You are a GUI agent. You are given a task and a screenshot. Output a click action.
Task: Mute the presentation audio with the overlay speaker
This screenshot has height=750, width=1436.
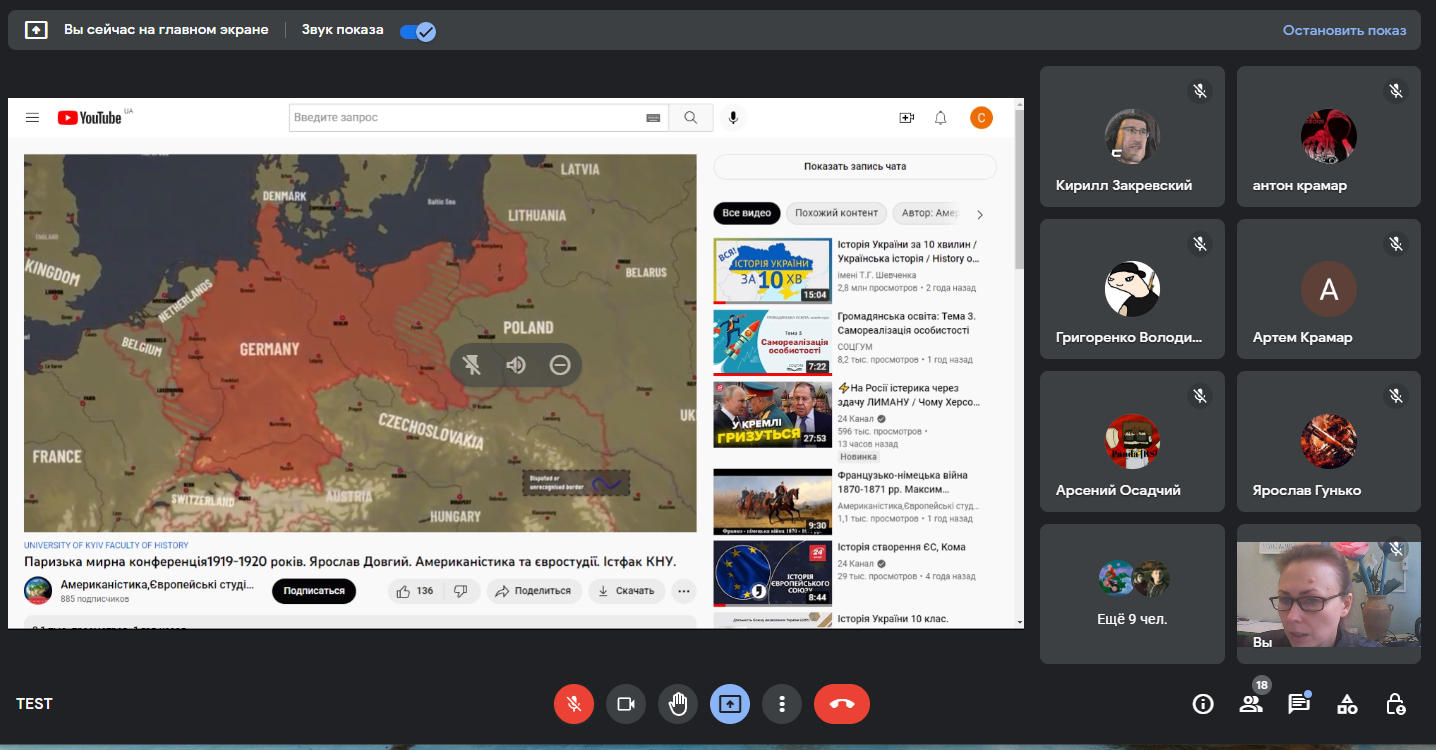516,365
